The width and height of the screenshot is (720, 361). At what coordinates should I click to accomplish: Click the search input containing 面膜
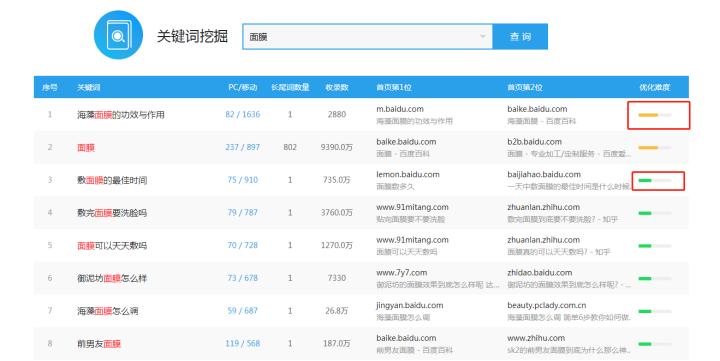click(x=367, y=36)
